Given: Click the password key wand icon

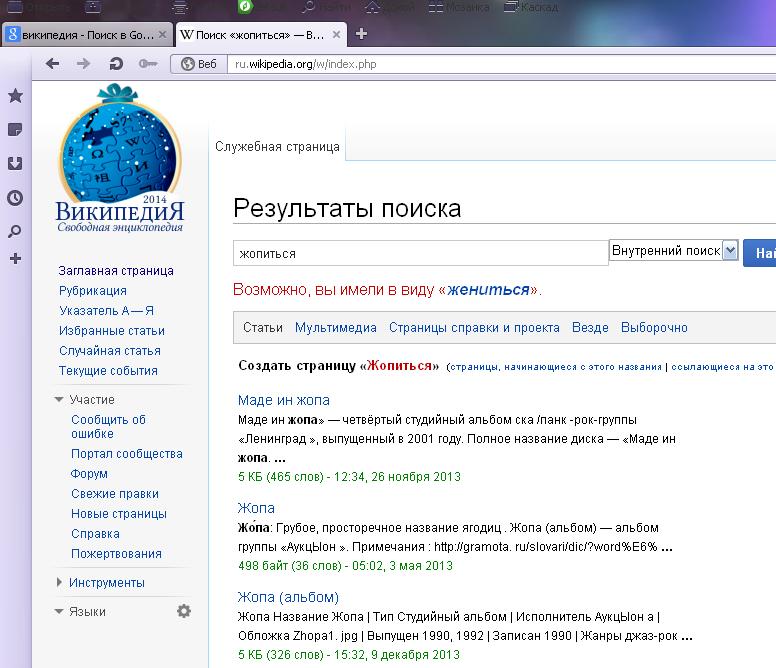Looking at the screenshot, I should click(148, 64).
